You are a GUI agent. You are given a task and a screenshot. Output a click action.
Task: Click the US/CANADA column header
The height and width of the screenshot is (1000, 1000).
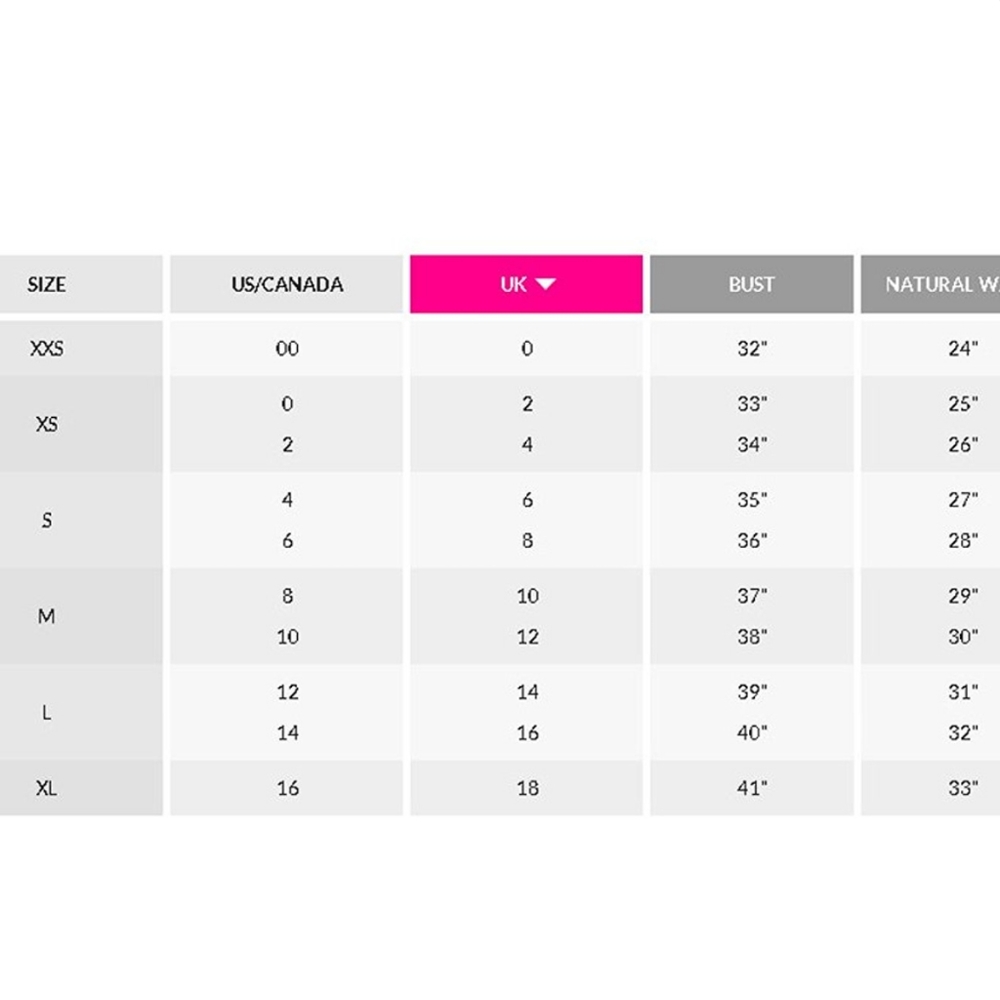[287, 284]
